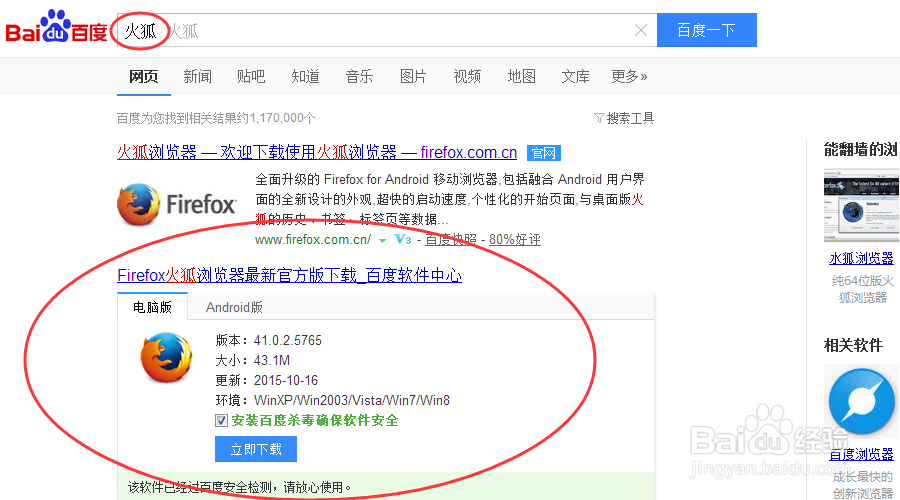Viewport: 900px width, 500px height.
Task: Clear the search box with X icon
Action: pyautogui.click(x=641, y=30)
